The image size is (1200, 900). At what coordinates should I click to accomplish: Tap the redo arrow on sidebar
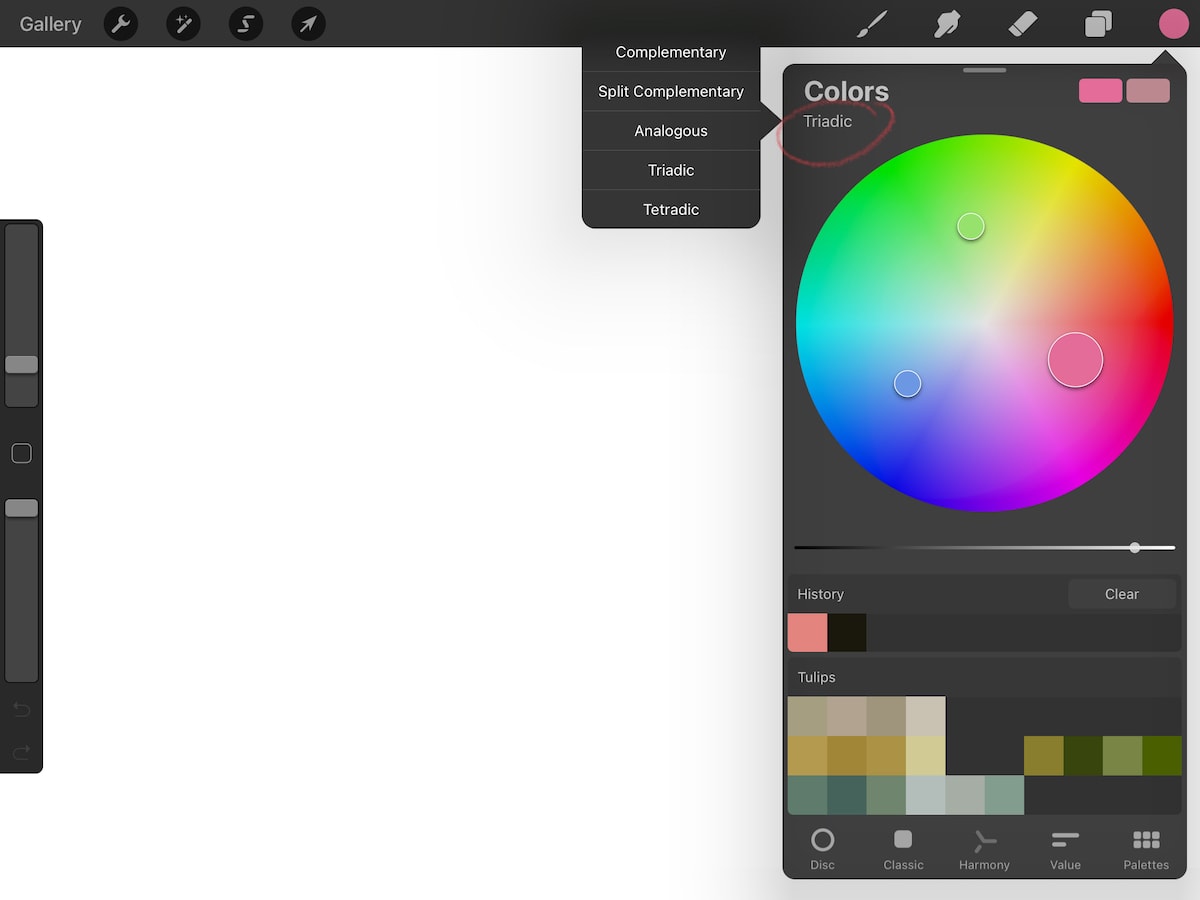pos(21,752)
